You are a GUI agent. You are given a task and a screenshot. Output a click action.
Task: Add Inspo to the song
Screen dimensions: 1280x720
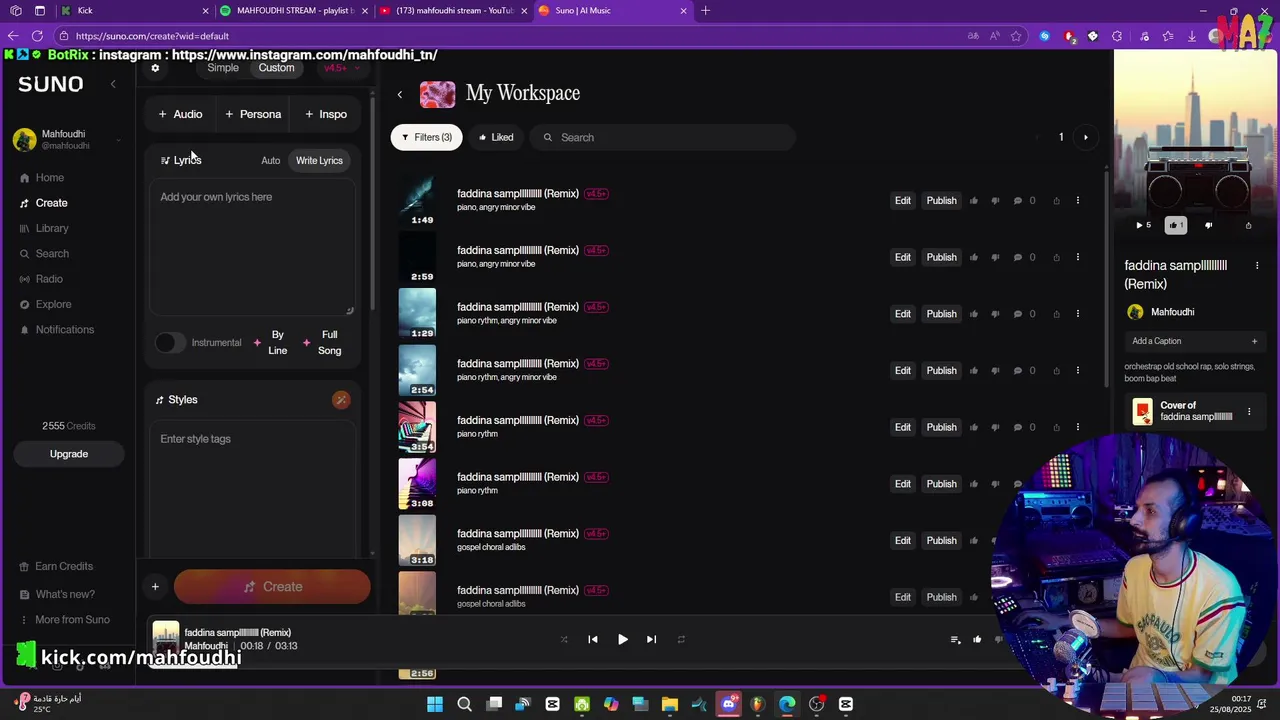[x=326, y=114]
